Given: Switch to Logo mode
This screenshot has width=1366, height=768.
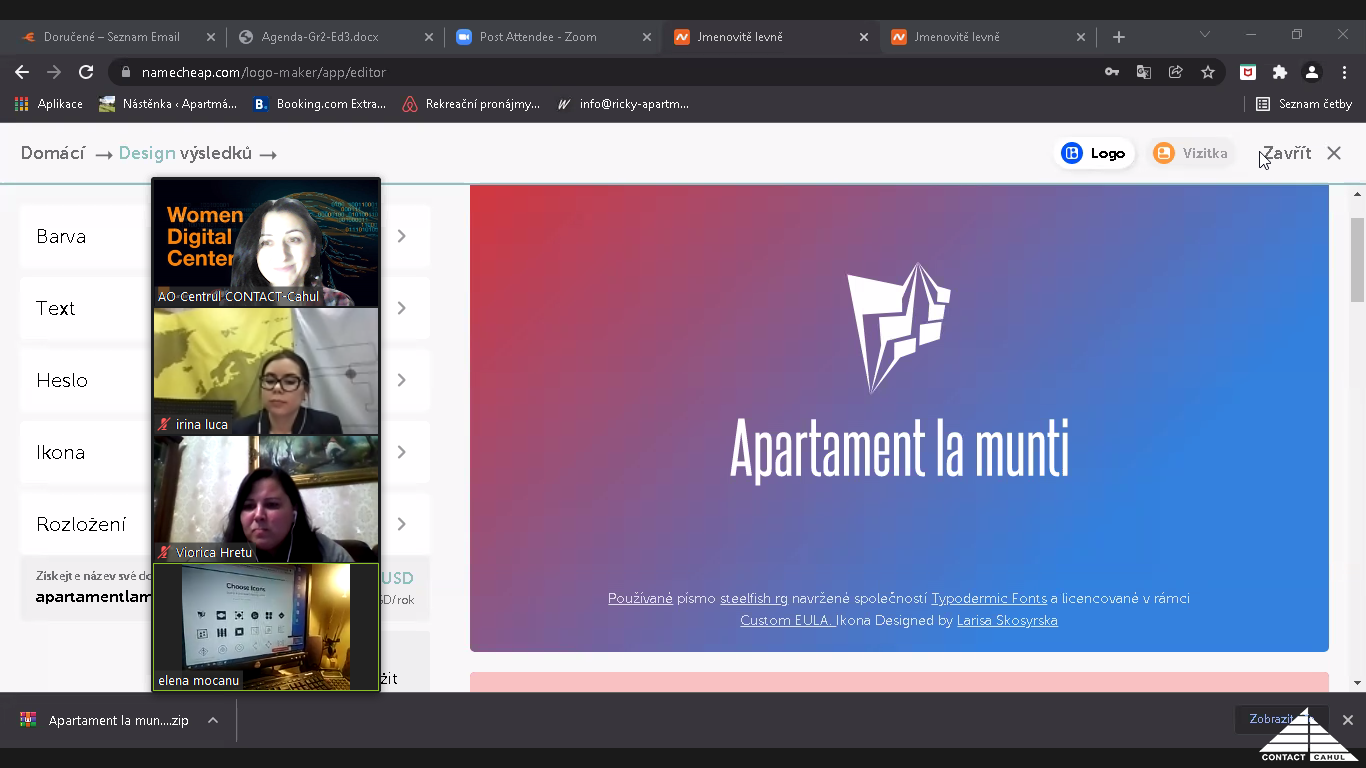Looking at the screenshot, I should [x=1095, y=153].
